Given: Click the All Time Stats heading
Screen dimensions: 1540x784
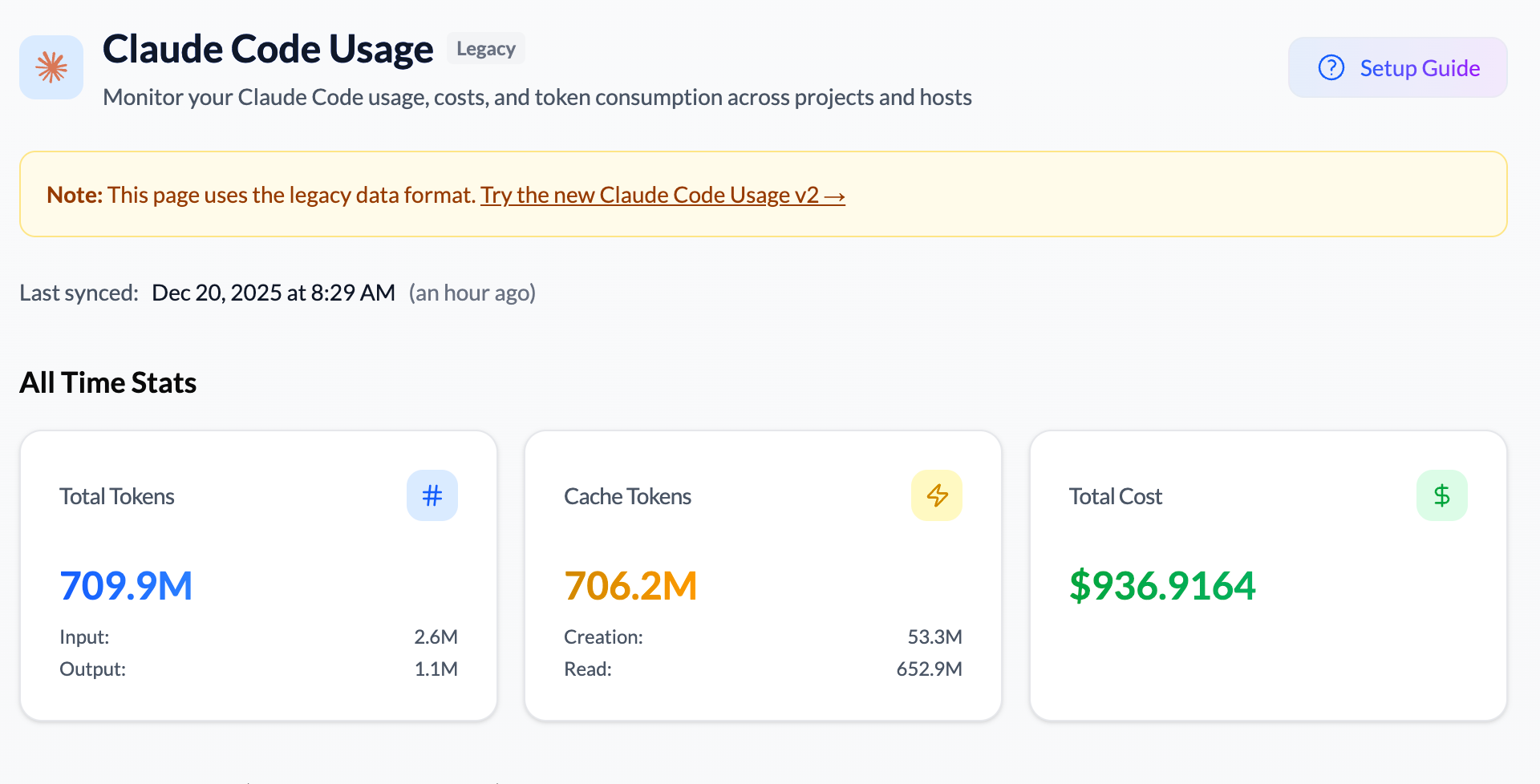Looking at the screenshot, I should pyautogui.click(x=108, y=382).
